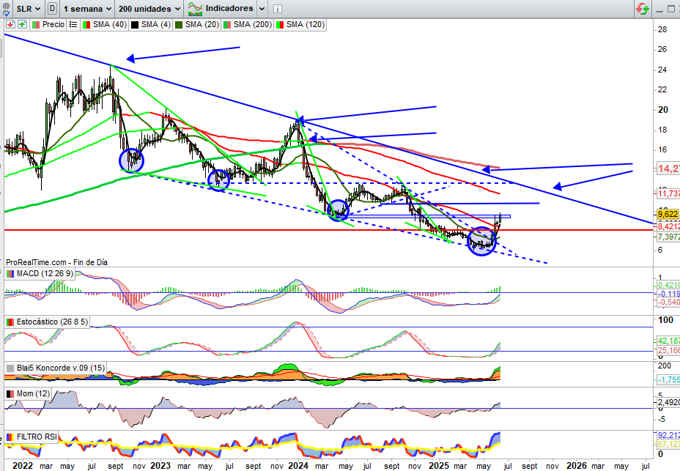This screenshot has height=471, width=680.
Task: Click the list icon after Precio
Action: pos(73,25)
